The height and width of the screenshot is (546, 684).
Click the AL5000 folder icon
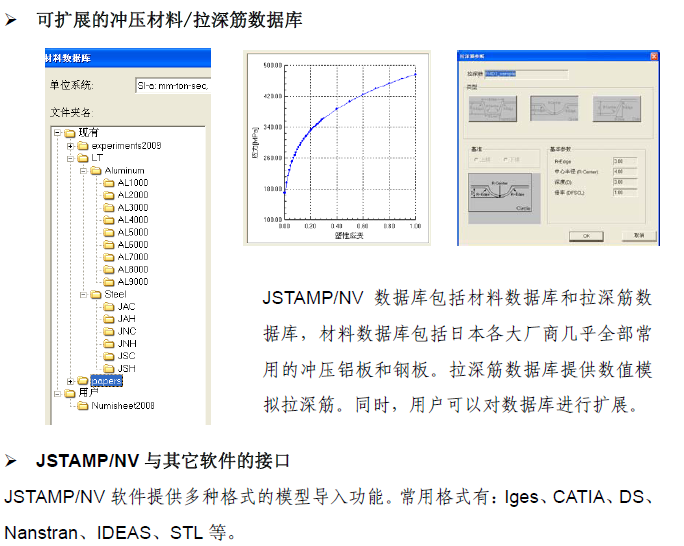(109, 232)
